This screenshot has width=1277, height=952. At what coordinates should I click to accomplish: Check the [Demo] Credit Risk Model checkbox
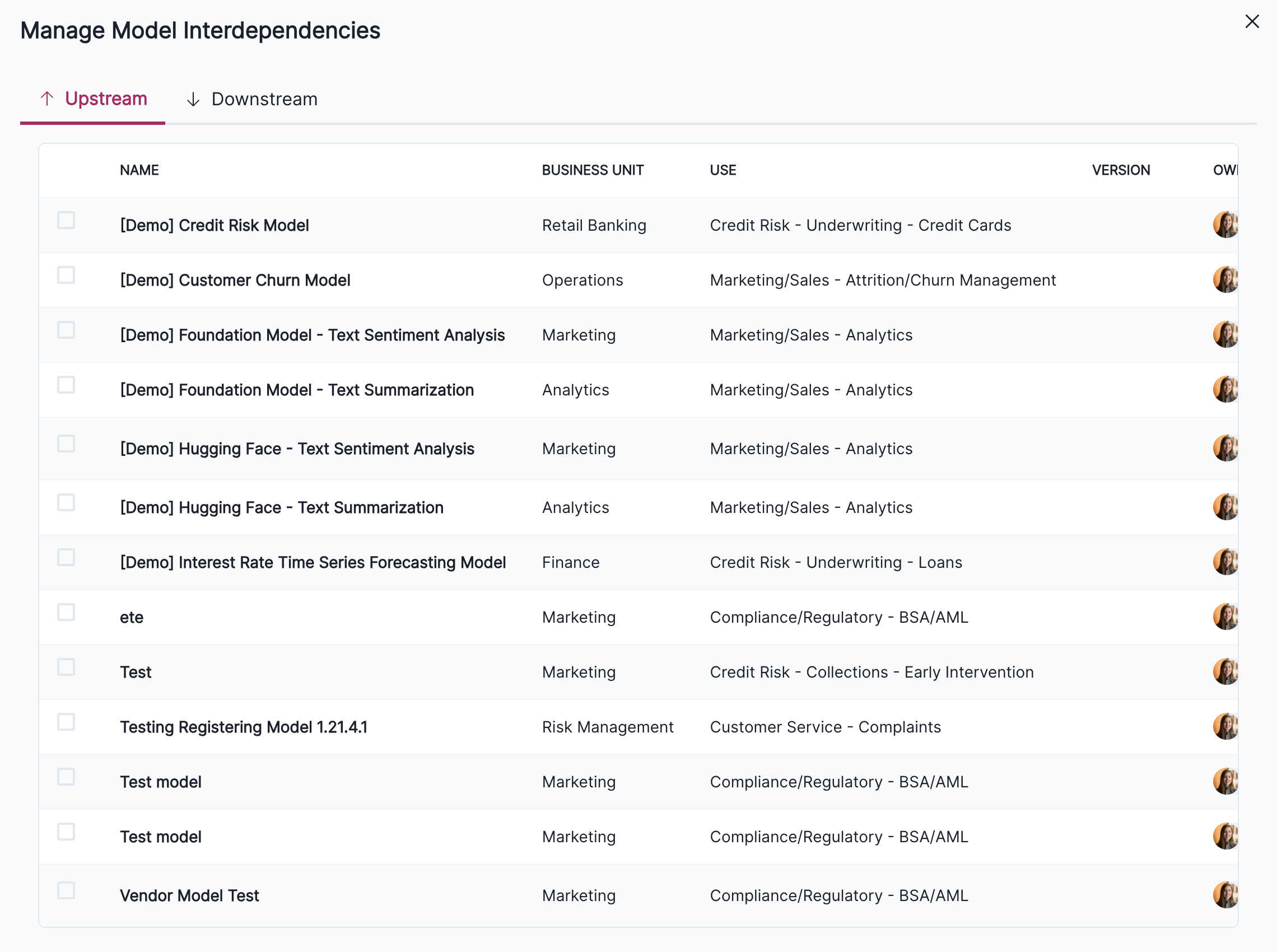coord(66,220)
